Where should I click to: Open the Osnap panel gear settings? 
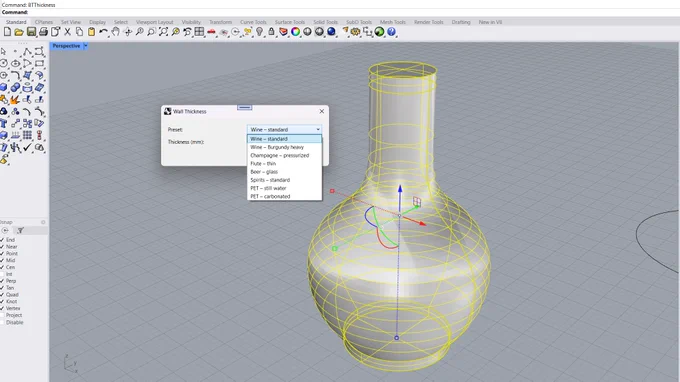[43, 222]
